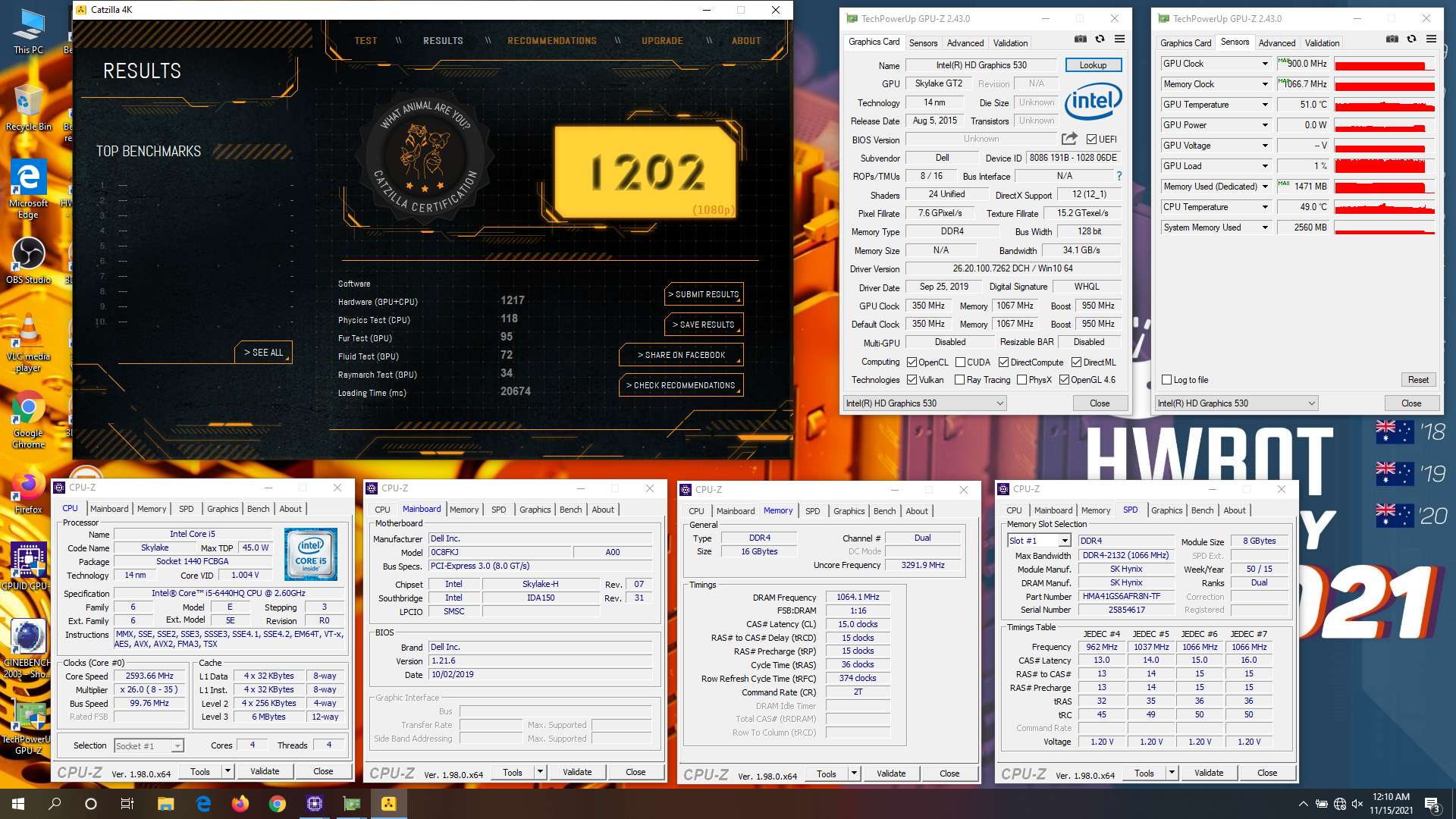Viewport: 1456px width, 819px height.
Task: Switch to Recommendations in Catzilla menu
Action: click(552, 41)
